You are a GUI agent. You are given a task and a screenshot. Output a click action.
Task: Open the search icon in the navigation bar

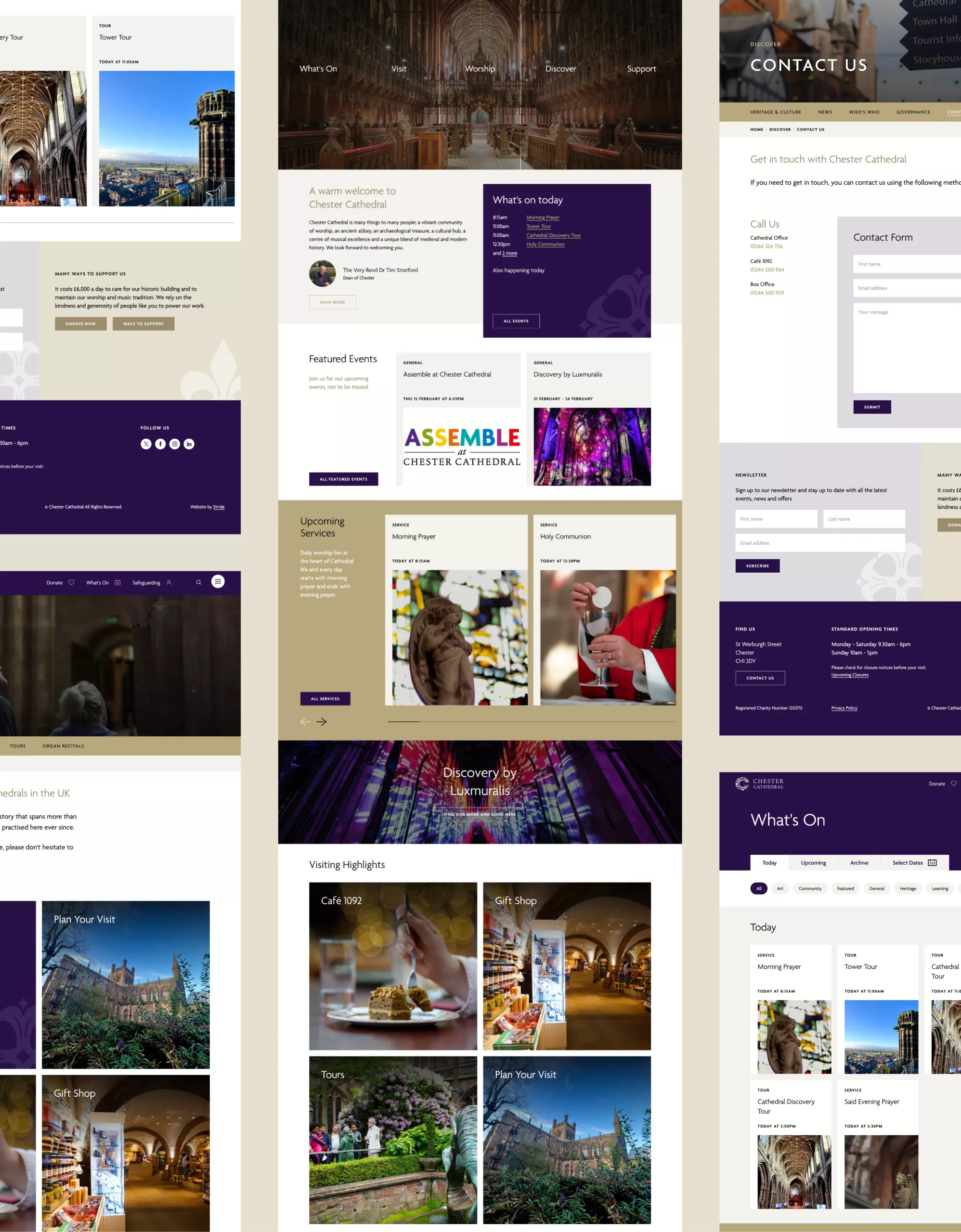198,582
